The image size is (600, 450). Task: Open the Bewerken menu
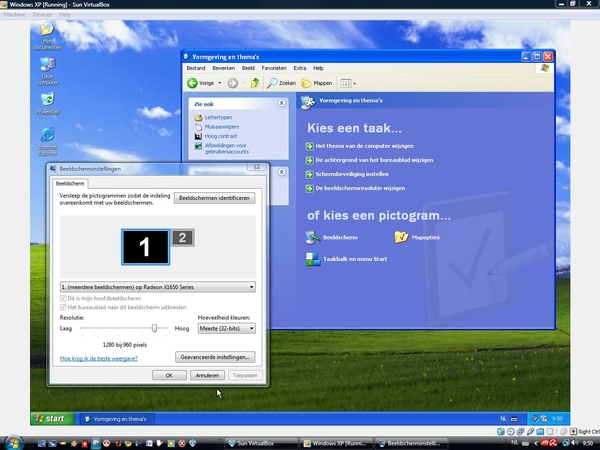click(x=223, y=68)
